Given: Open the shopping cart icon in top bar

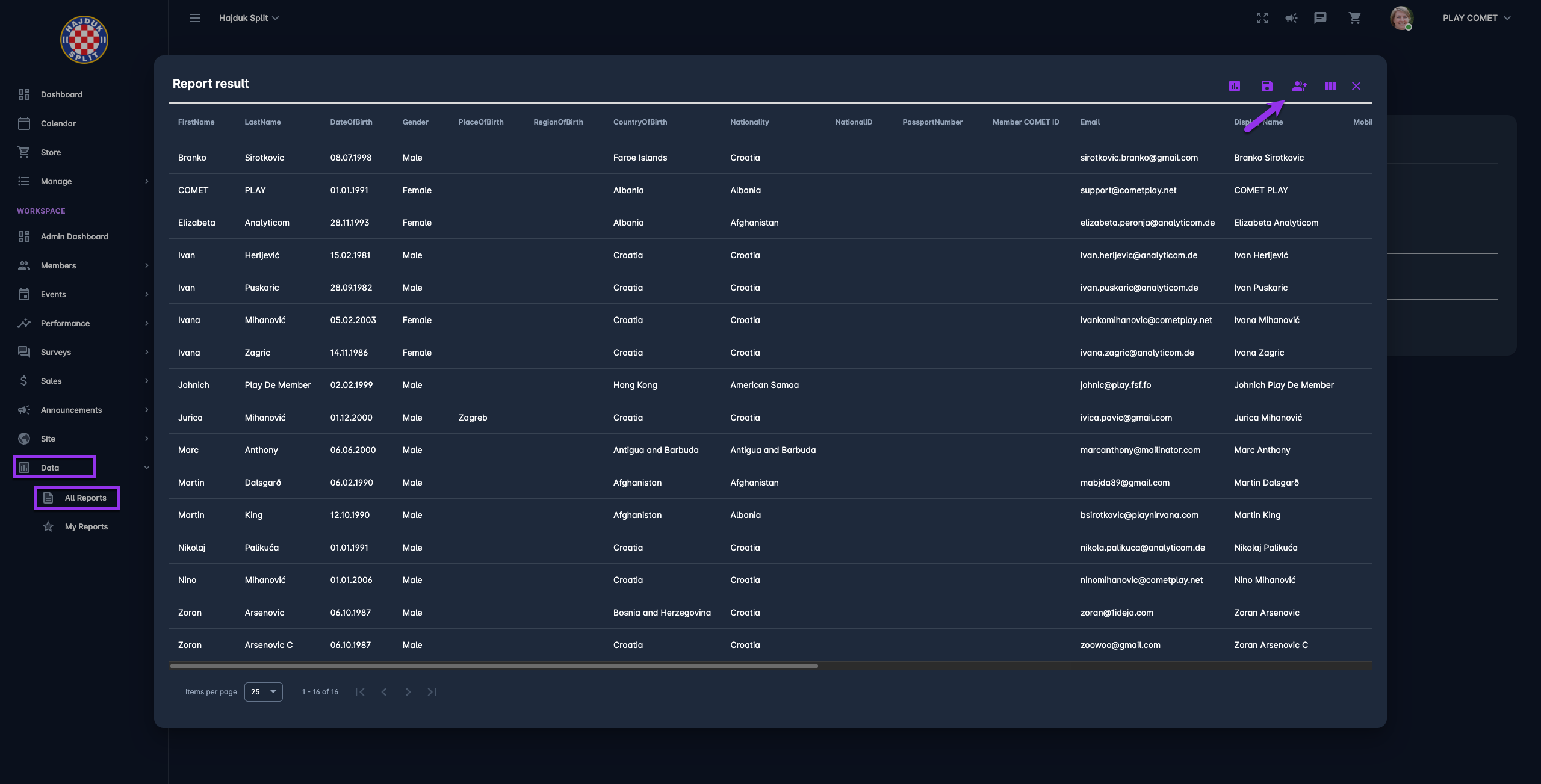Looking at the screenshot, I should tap(1354, 18).
